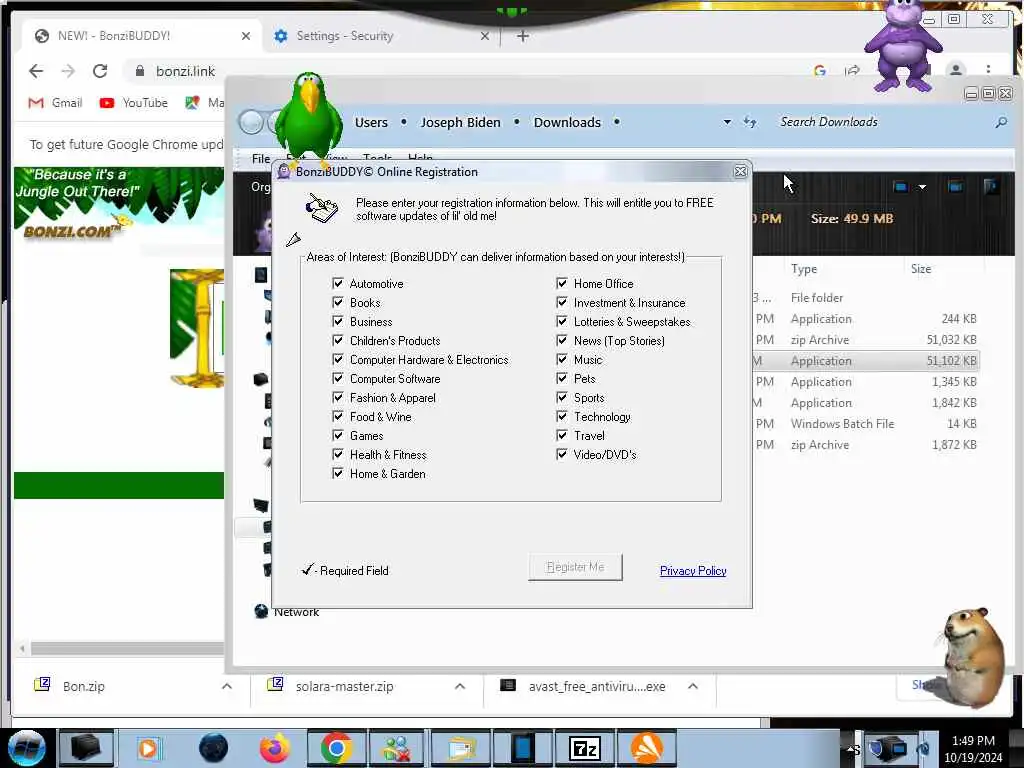The image size is (1024, 768).
Task: Open Explorer help icon
Action: pos(991,187)
